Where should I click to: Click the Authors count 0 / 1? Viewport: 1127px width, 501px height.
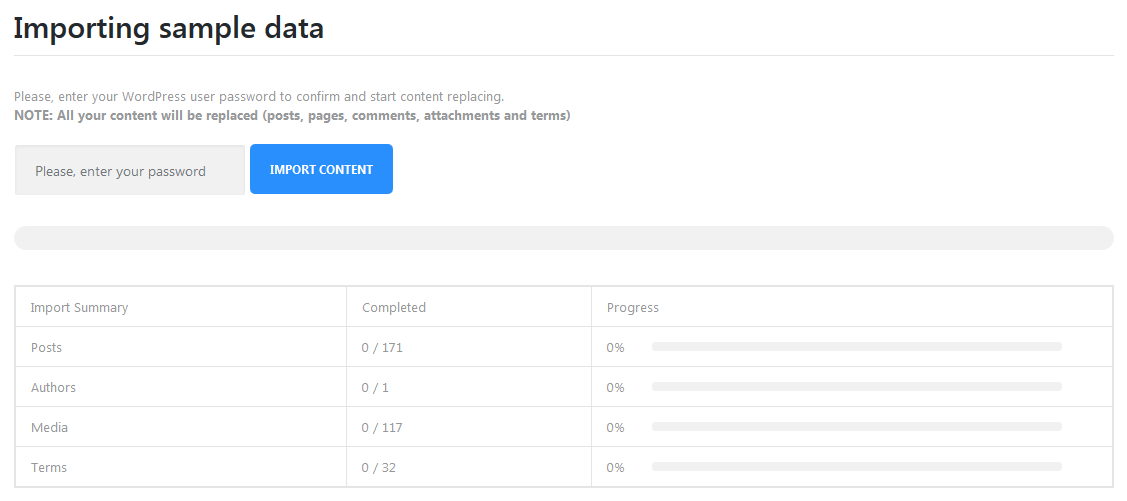point(375,388)
